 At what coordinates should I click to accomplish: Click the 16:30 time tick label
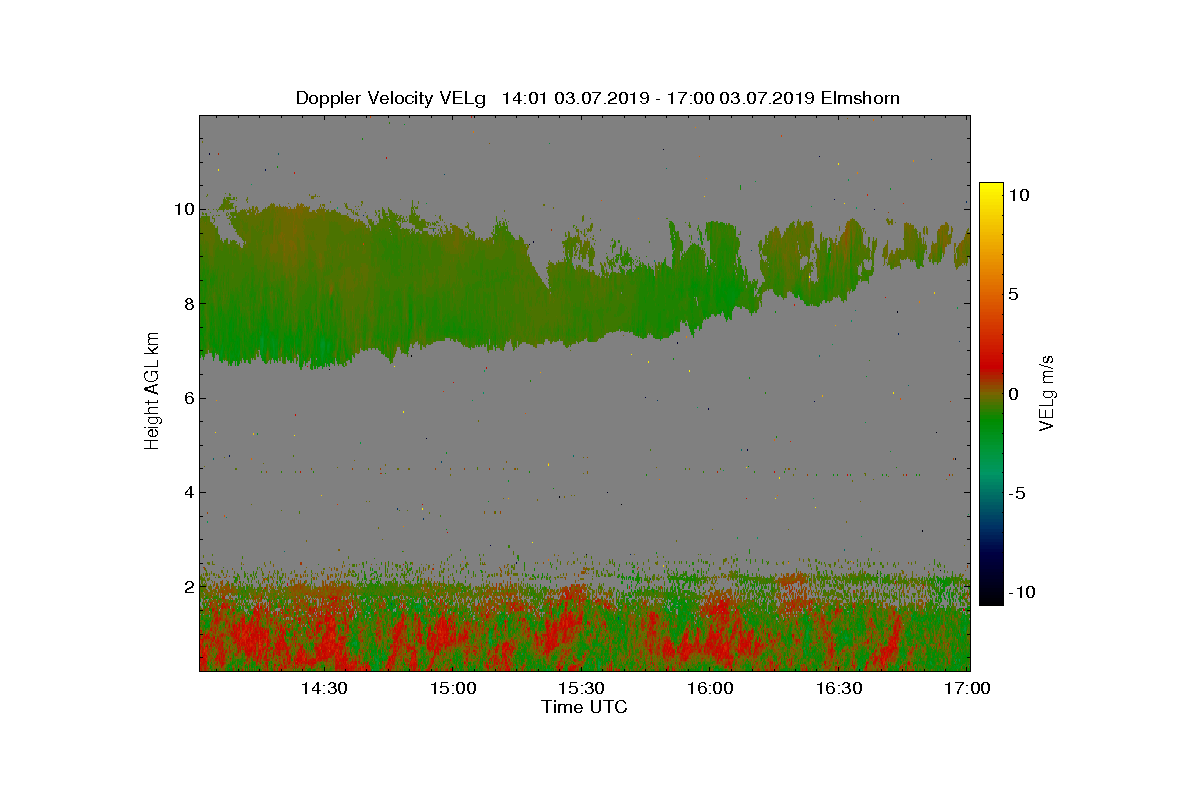pos(840,688)
